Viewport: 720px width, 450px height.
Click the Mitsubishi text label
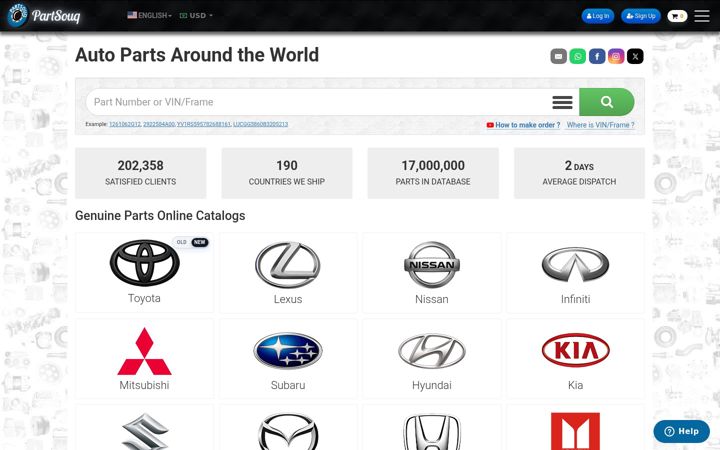tap(144, 385)
